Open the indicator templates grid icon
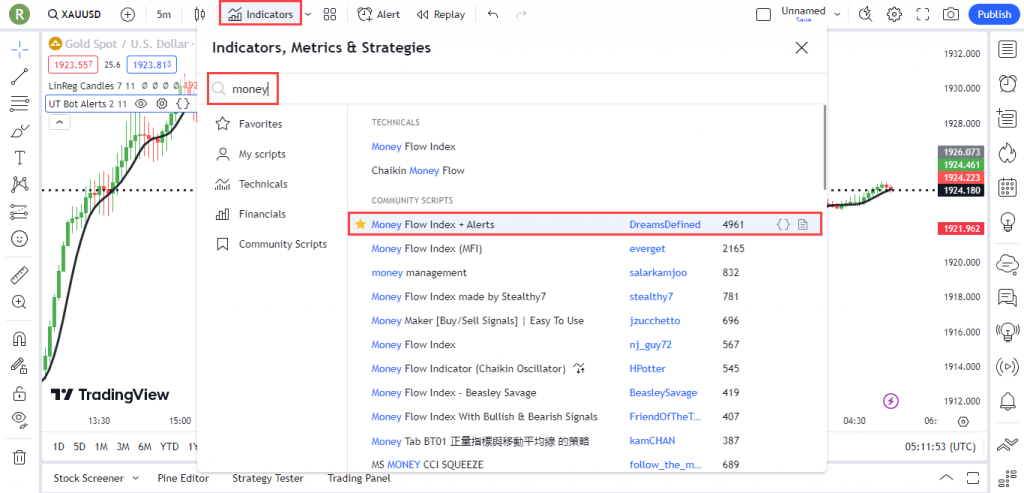This screenshot has height=493, width=1024. click(330, 14)
